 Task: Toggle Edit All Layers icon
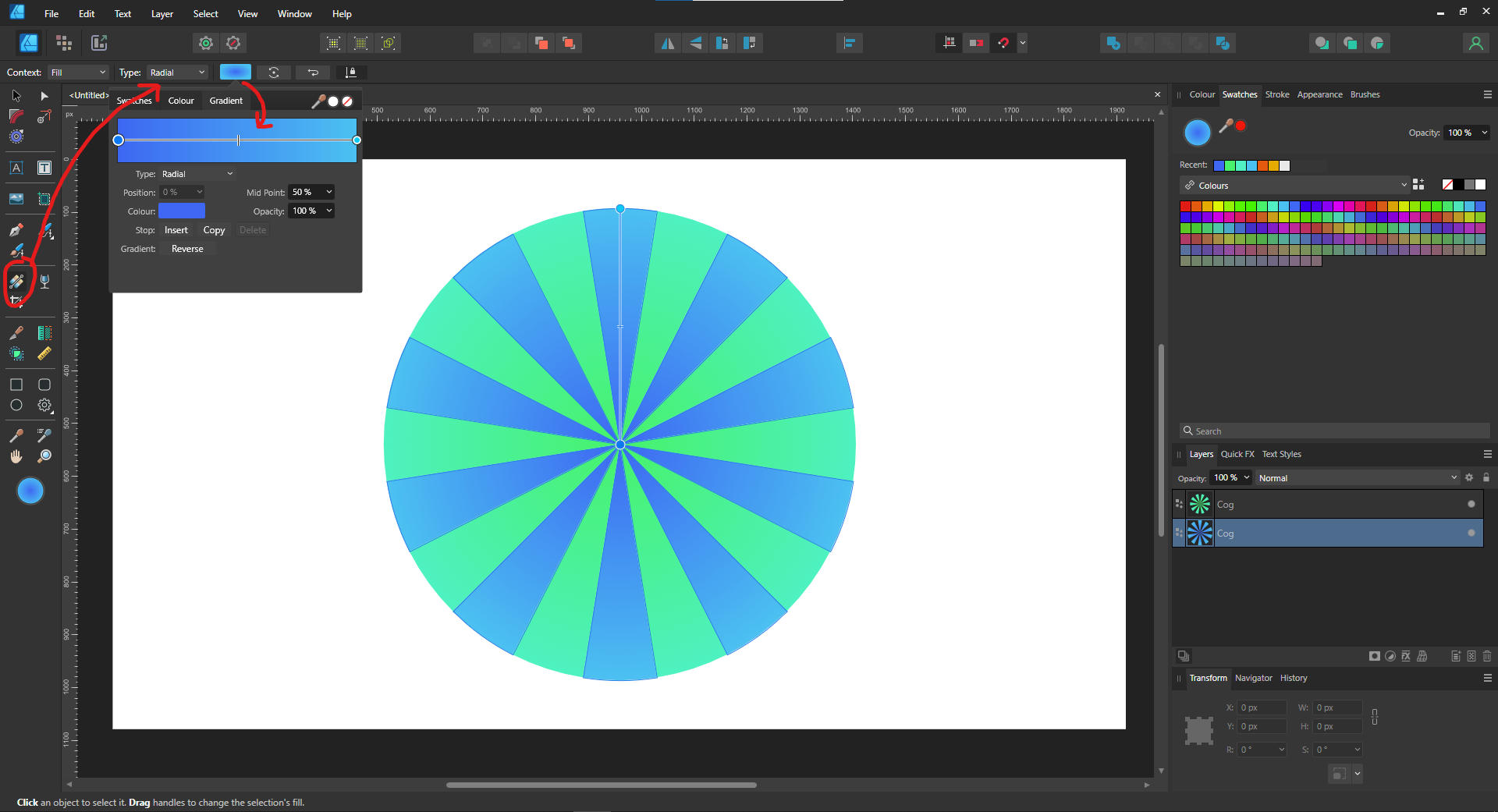(x=1184, y=656)
